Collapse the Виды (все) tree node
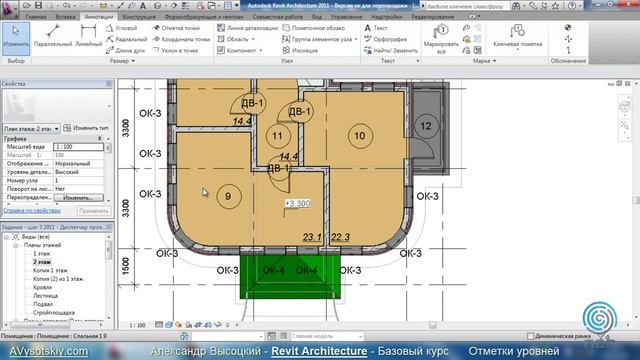Image resolution: width=640 pixels, height=360 pixels. (6, 237)
